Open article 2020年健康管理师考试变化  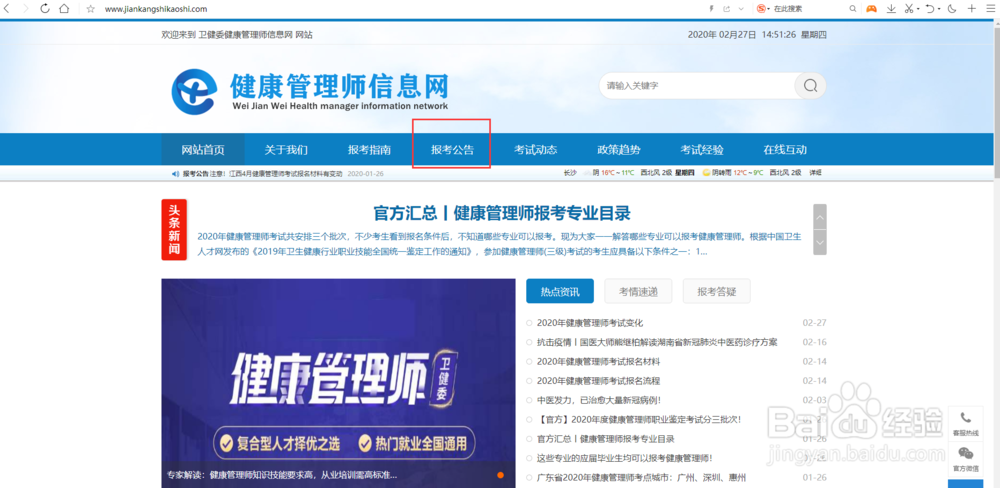coord(590,323)
